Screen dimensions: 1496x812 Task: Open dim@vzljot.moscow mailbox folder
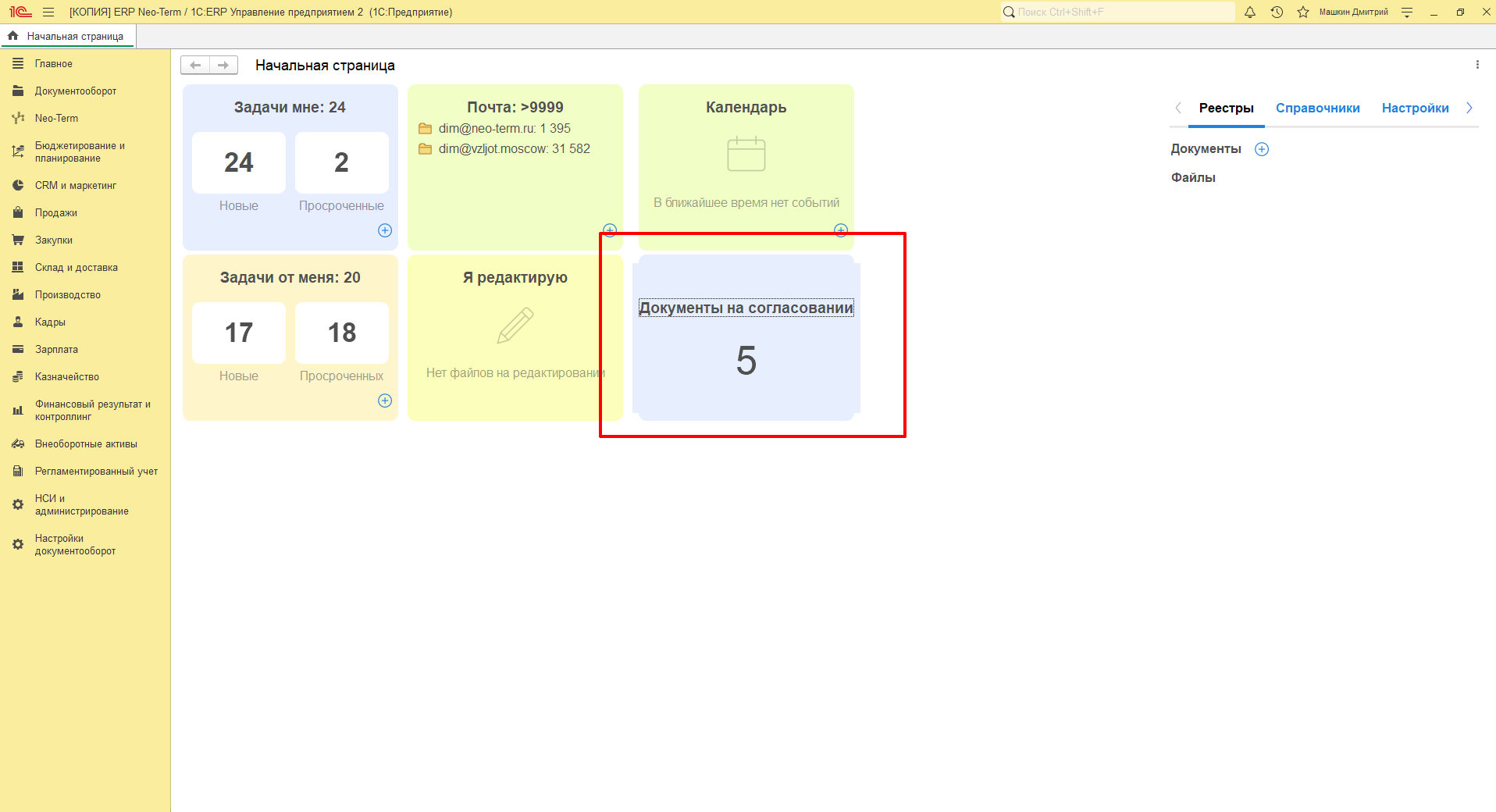point(504,149)
